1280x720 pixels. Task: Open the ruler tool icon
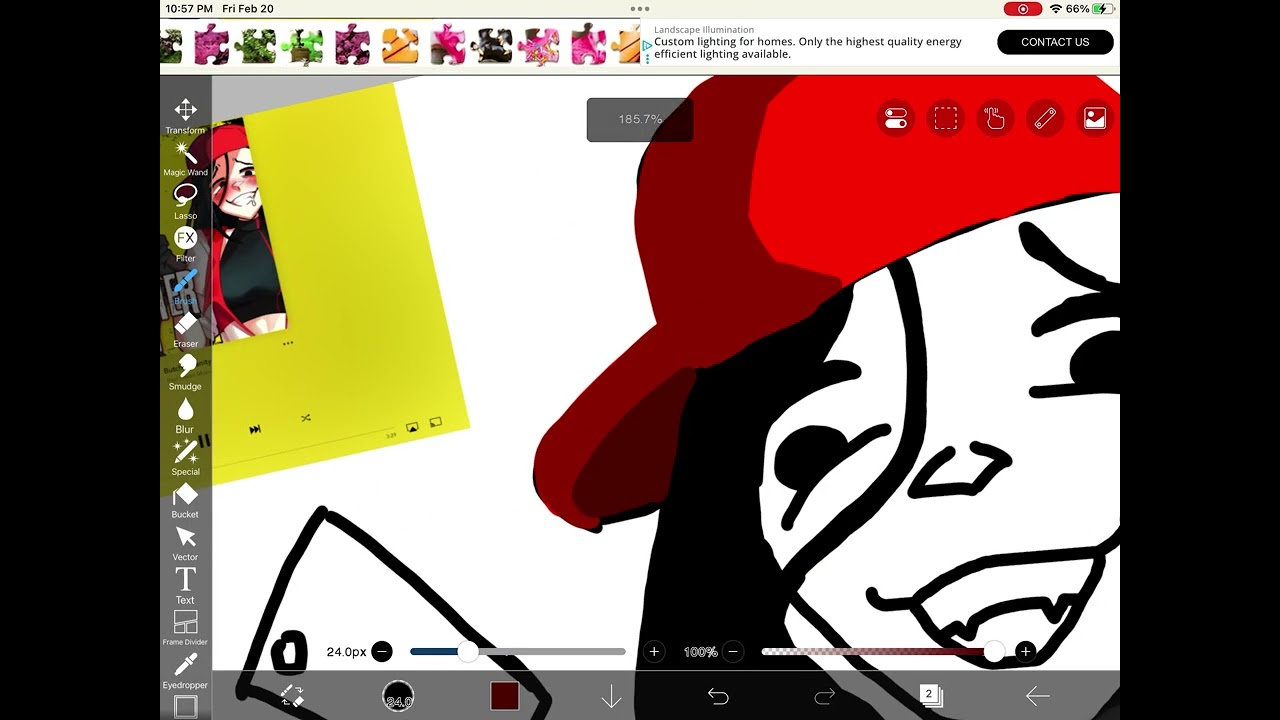click(1045, 119)
